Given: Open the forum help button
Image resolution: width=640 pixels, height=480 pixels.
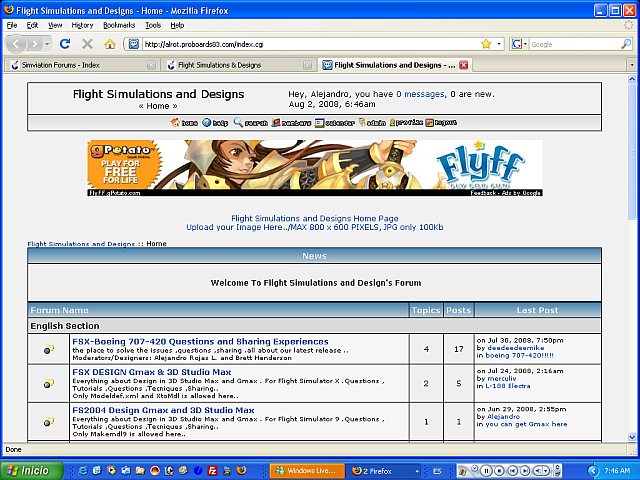Looking at the screenshot, I should coord(215,122).
